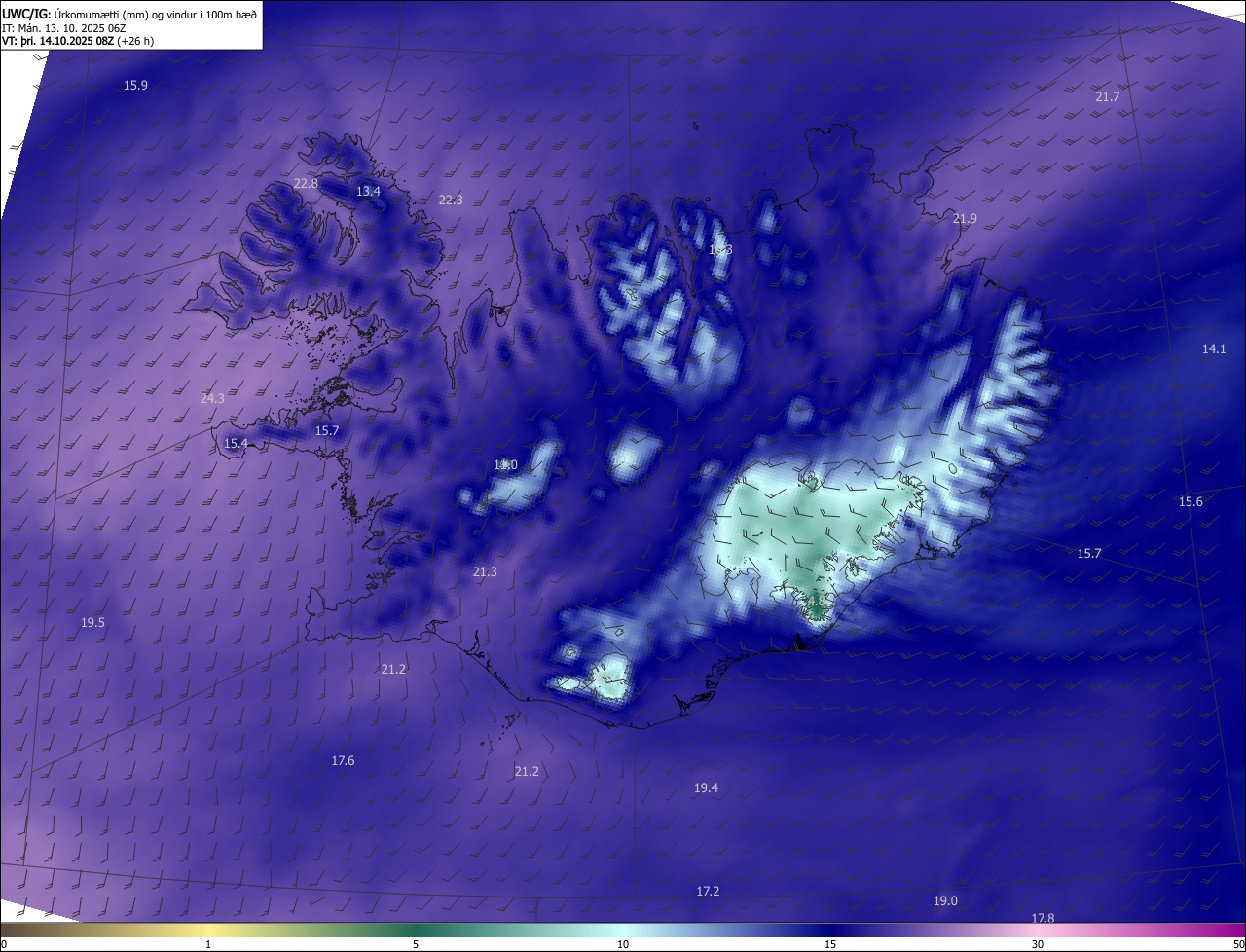Click the value 21.7 on the map
1246x952 pixels.
click(x=1108, y=97)
